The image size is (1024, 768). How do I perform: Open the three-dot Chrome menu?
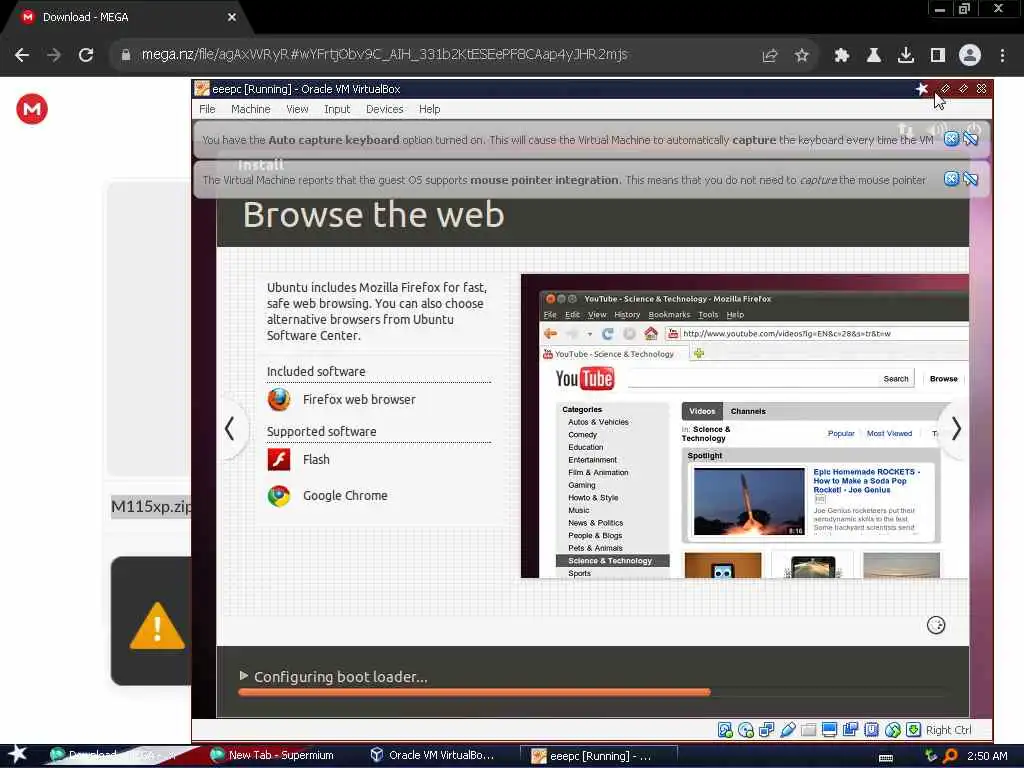1002,56
